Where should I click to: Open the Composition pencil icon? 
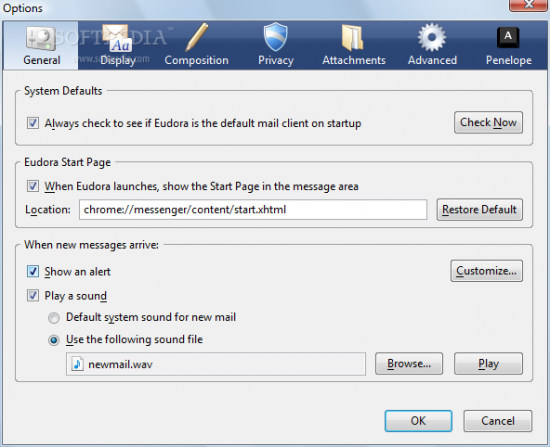[196, 37]
